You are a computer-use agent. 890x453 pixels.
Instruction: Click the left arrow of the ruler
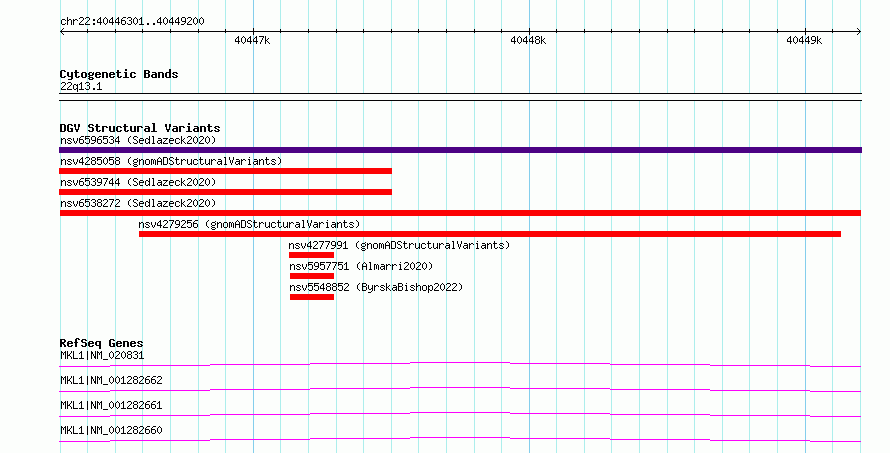(x=62, y=32)
